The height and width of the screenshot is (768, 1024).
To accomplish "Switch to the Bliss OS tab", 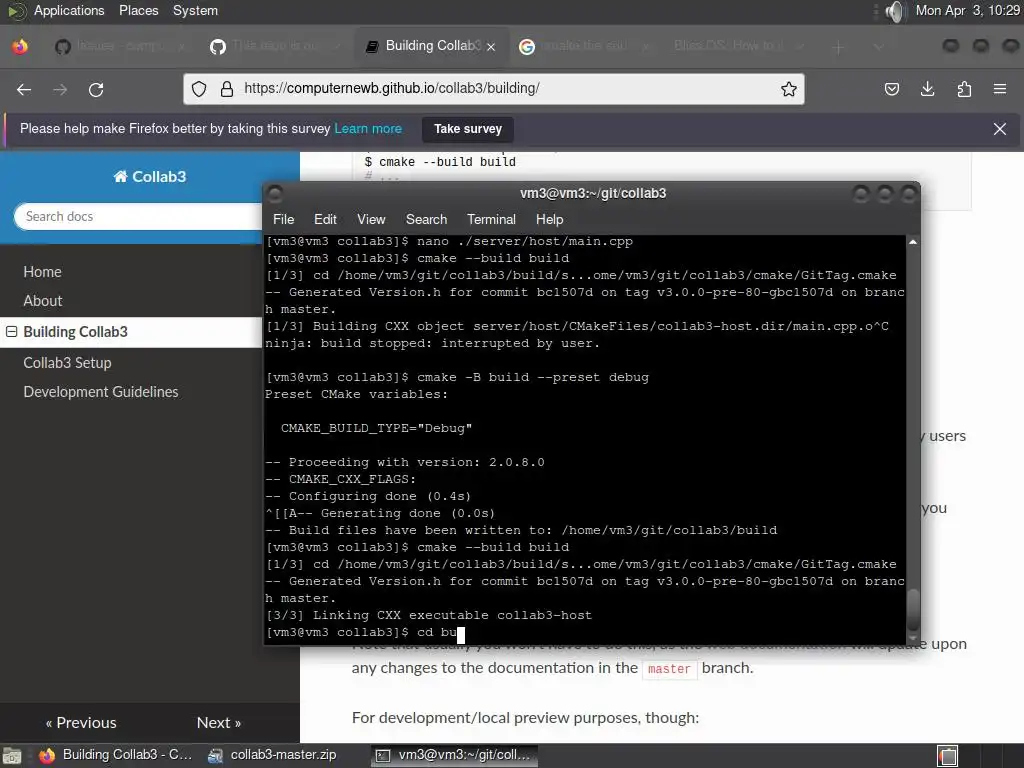I will coord(738,46).
